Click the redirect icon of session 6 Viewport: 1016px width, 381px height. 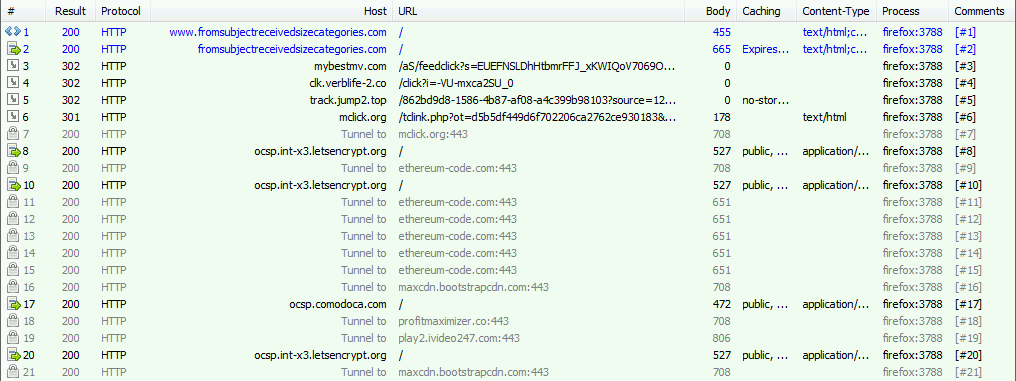[13, 117]
